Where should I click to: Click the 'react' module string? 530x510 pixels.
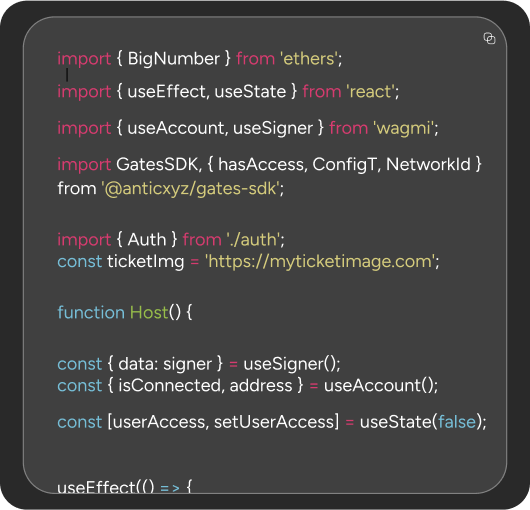point(370,92)
